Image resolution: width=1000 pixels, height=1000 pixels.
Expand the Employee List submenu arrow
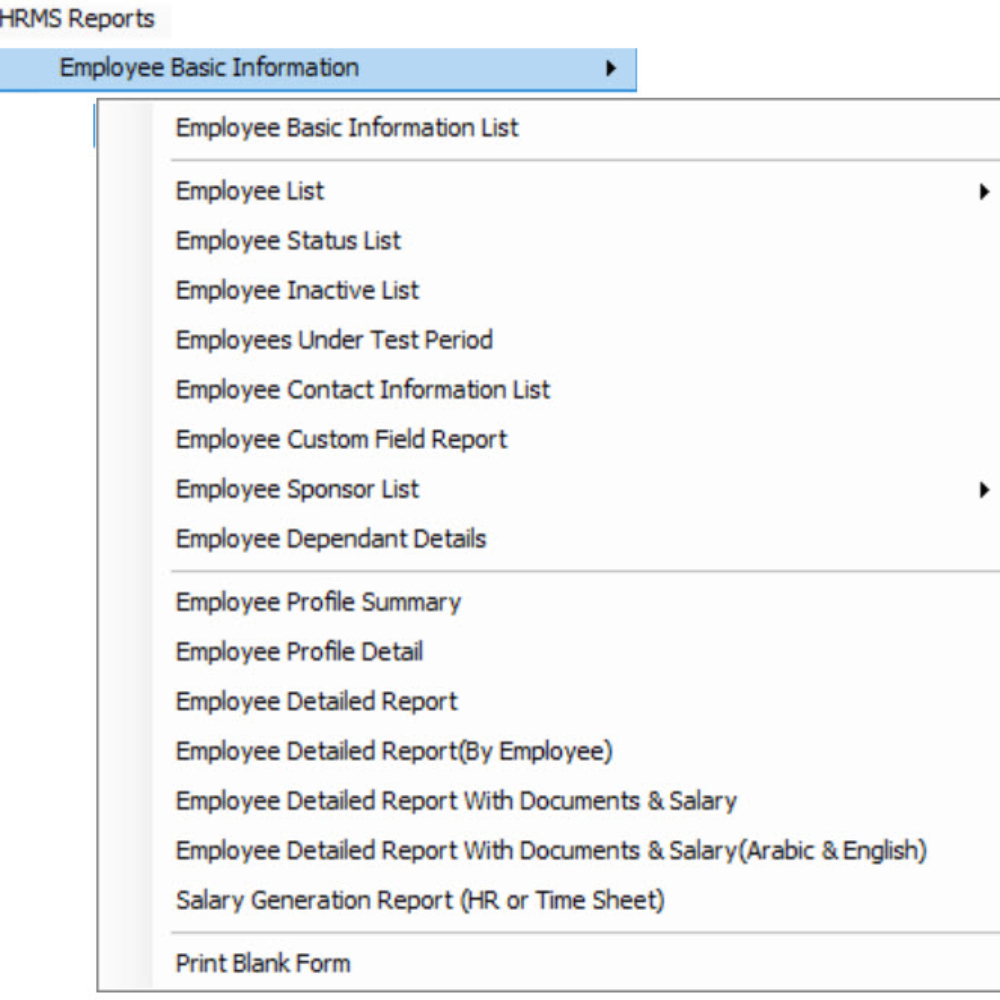tap(984, 191)
